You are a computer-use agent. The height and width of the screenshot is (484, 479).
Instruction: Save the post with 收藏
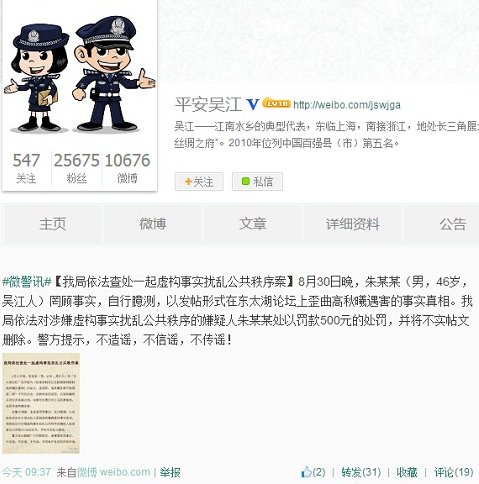407,472
